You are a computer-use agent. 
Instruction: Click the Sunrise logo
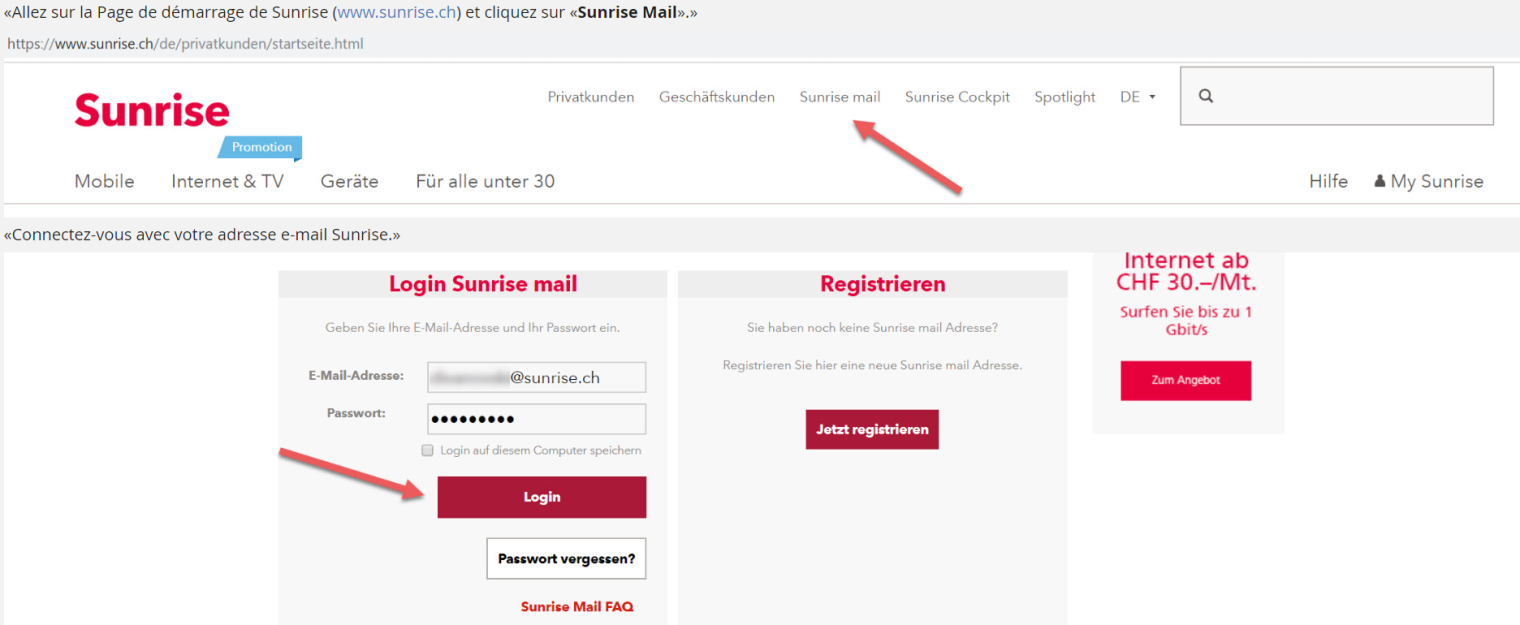(x=151, y=110)
